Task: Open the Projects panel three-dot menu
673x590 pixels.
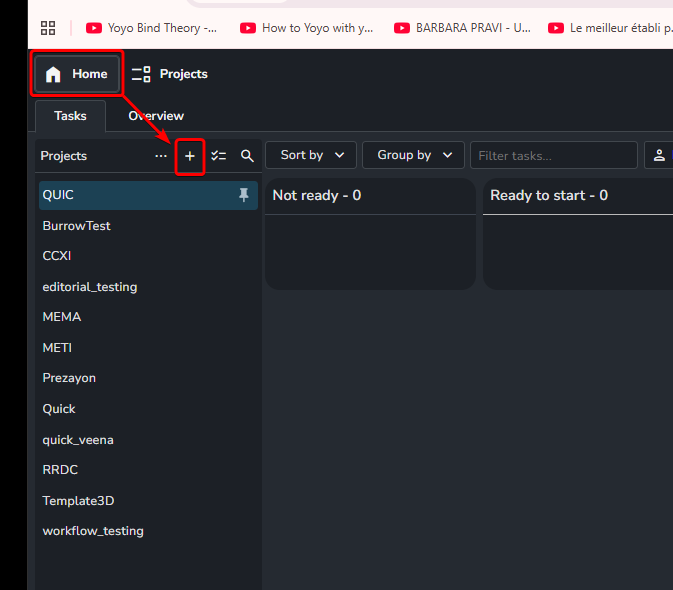Action: tap(161, 156)
